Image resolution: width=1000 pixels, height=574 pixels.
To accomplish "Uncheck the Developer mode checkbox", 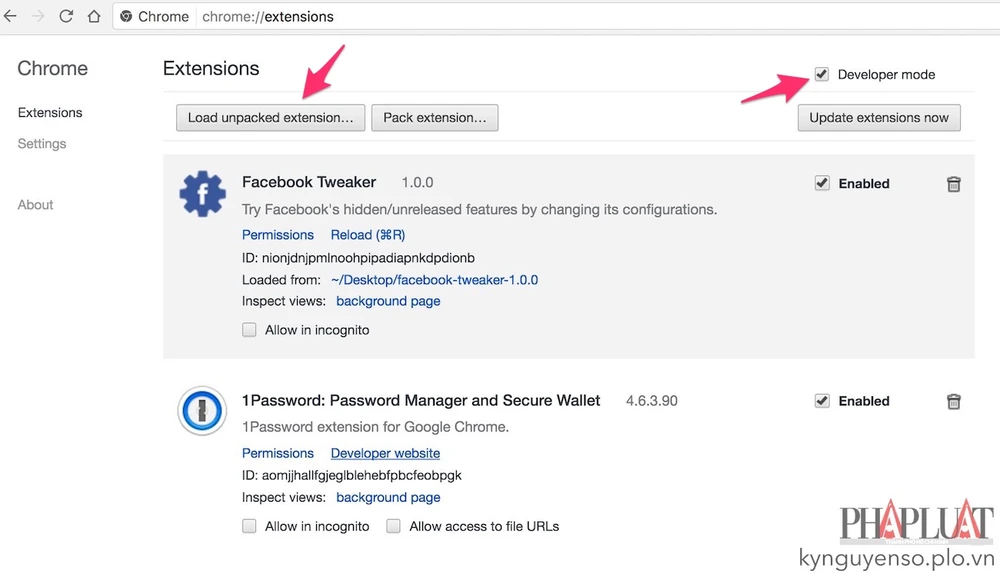I will tap(822, 74).
